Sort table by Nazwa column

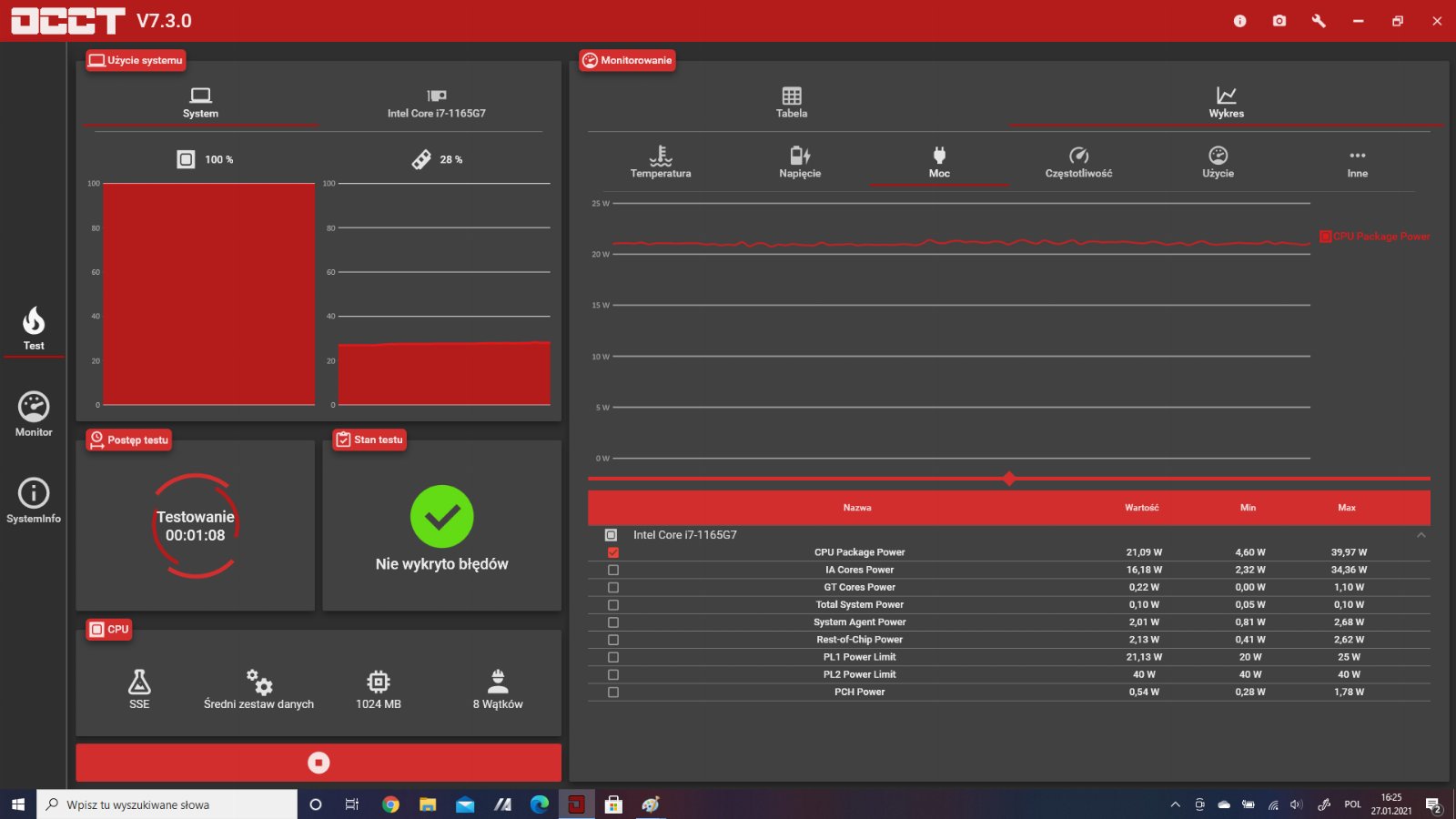click(857, 508)
